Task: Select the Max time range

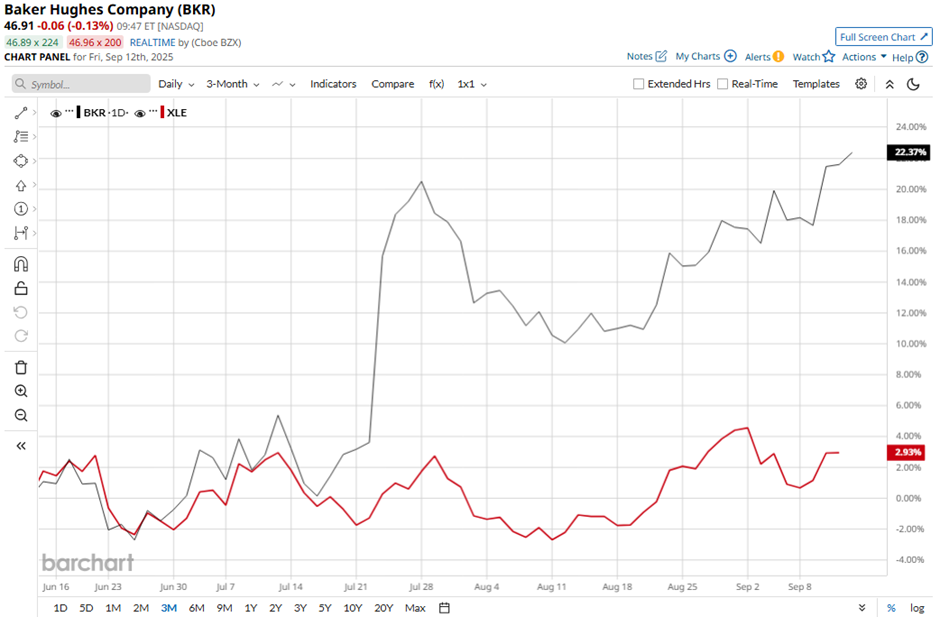Action: [x=415, y=608]
